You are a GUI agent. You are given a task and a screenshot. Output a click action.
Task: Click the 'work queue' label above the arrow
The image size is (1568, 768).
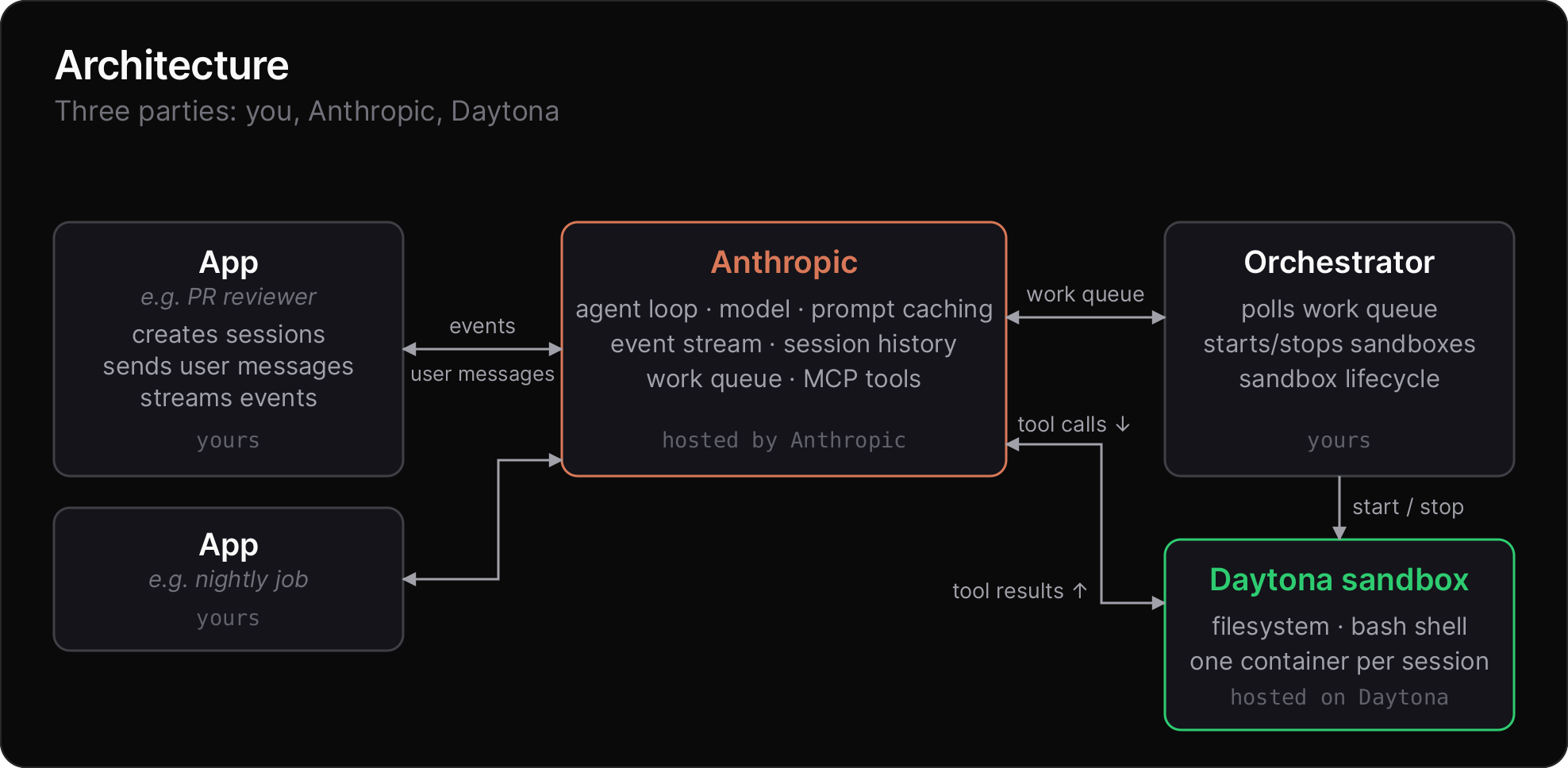tap(1086, 294)
